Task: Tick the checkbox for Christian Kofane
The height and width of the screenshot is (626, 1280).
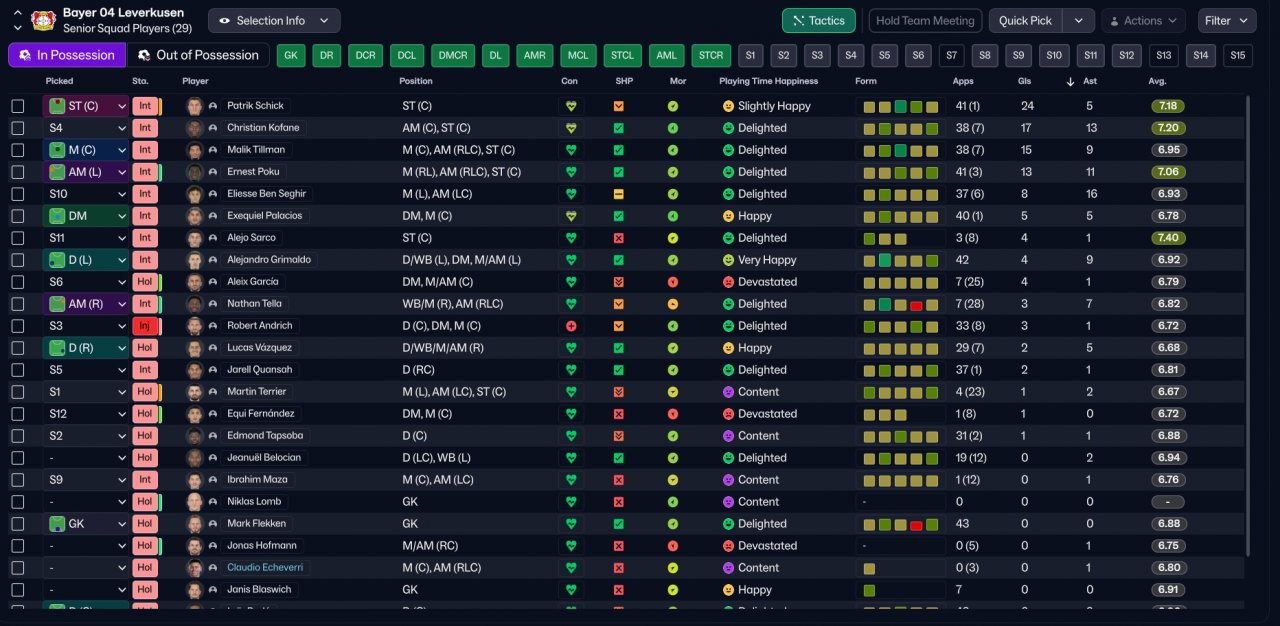Action: click(x=17, y=128)
